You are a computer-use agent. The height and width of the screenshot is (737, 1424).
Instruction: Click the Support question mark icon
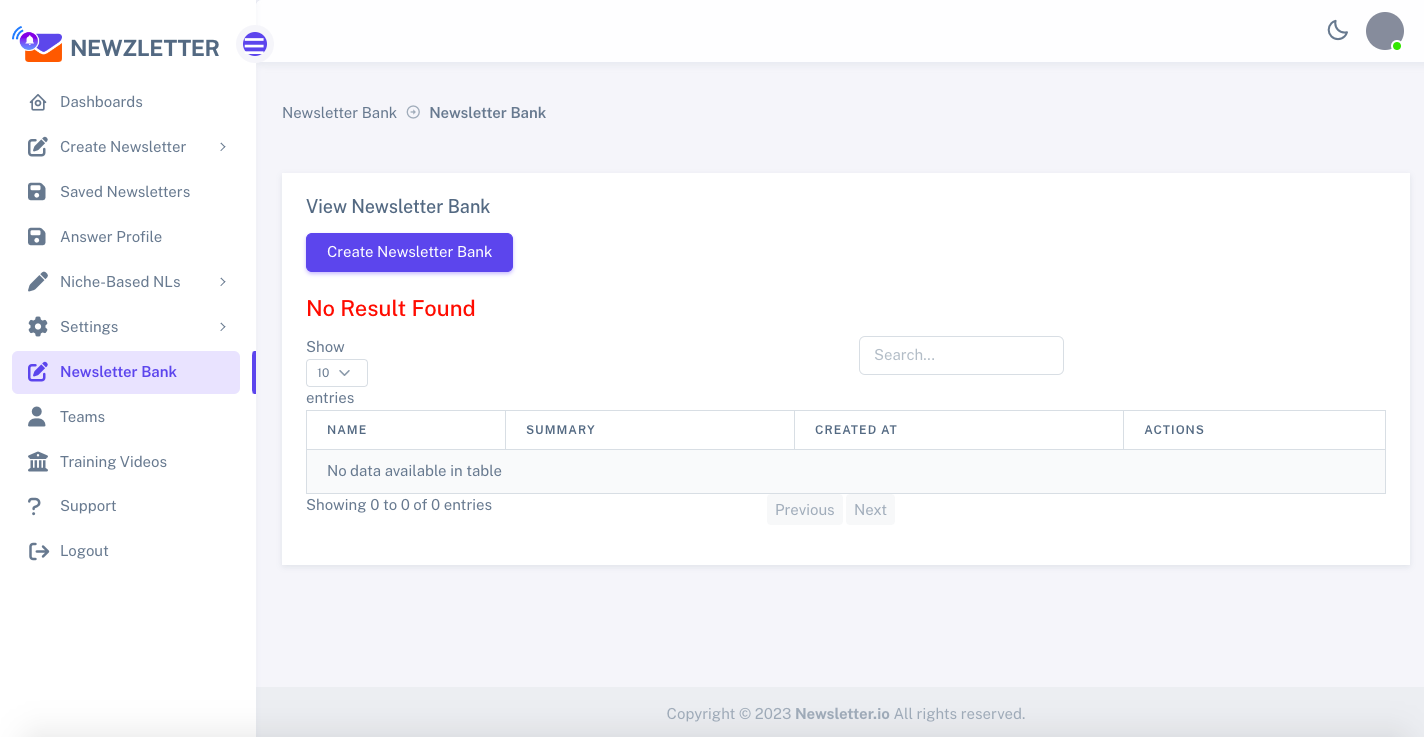pyautogui.click(x=38, y=505)
